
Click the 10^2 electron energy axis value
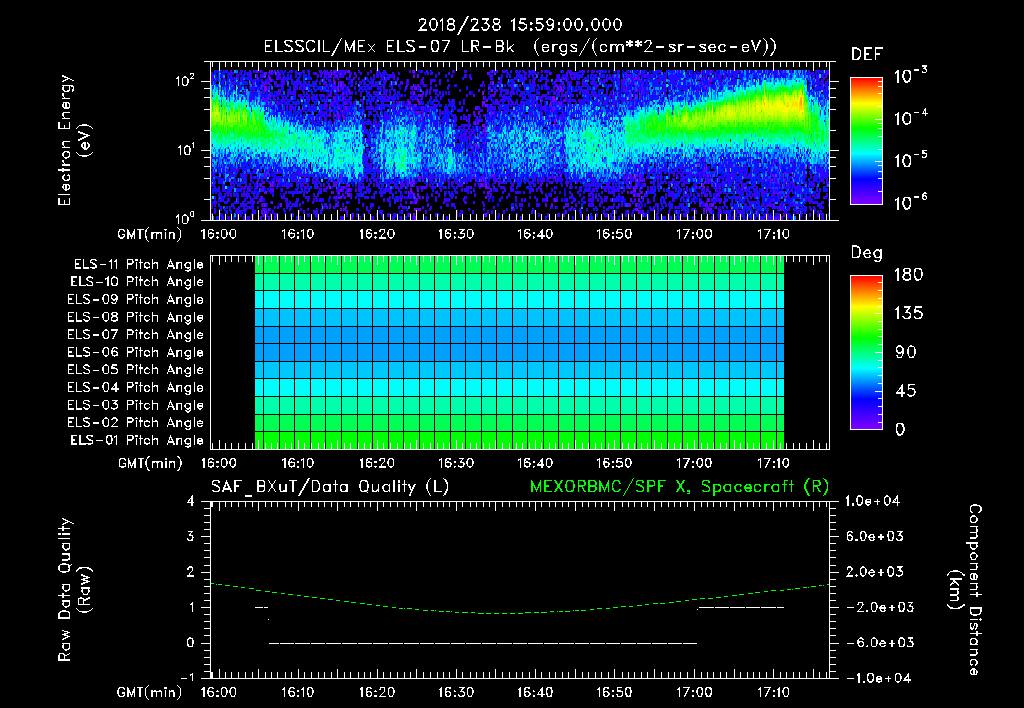click(x=185, y=81)
